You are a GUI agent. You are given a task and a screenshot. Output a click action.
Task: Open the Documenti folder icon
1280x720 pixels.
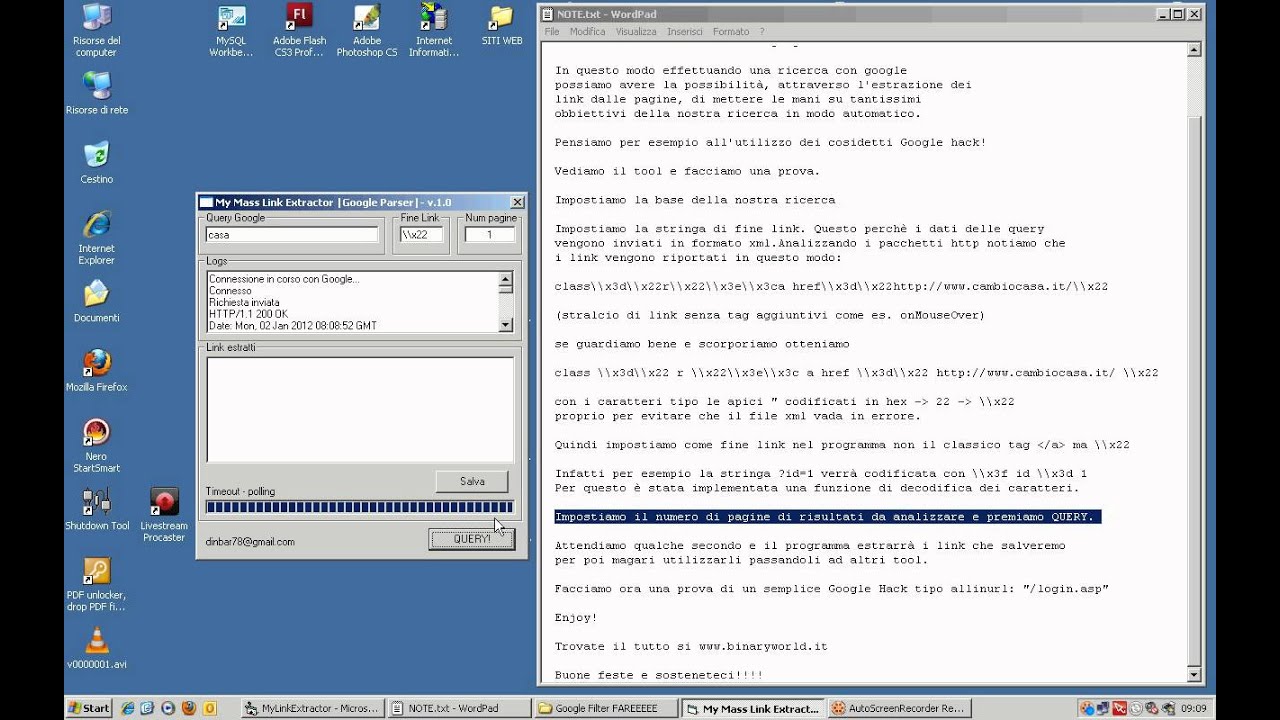point(96,300)
